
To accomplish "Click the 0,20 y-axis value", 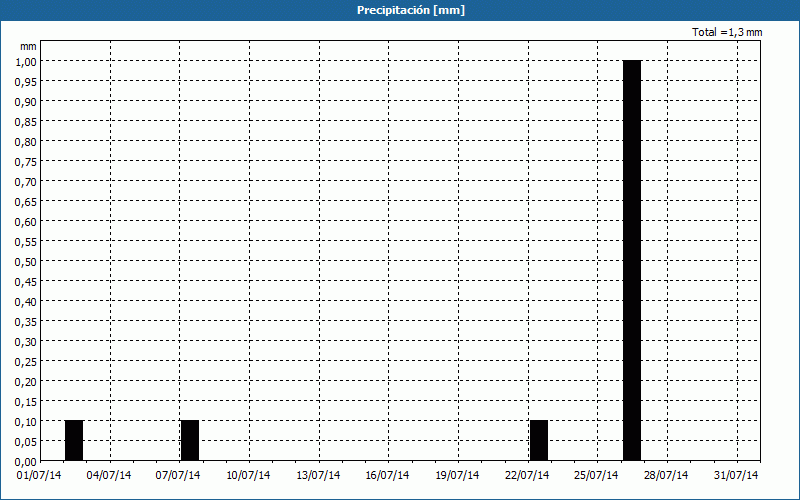I will pyautogui.click(x=26, y=381).
